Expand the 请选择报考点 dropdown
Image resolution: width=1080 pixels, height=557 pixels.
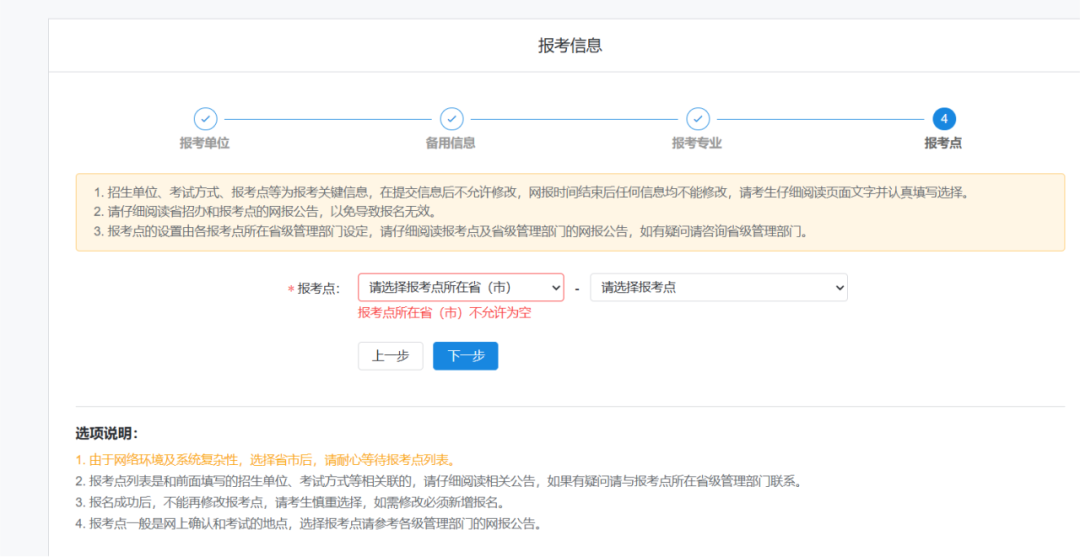718,288
